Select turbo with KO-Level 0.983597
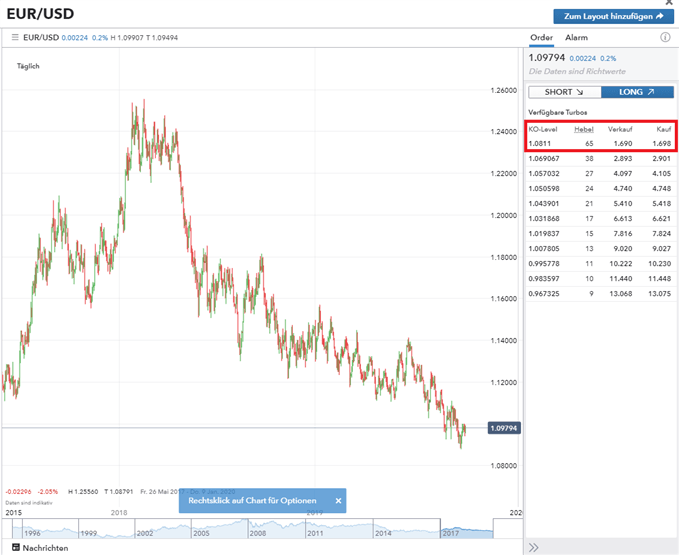679x555 pixels. pos(600,279)
